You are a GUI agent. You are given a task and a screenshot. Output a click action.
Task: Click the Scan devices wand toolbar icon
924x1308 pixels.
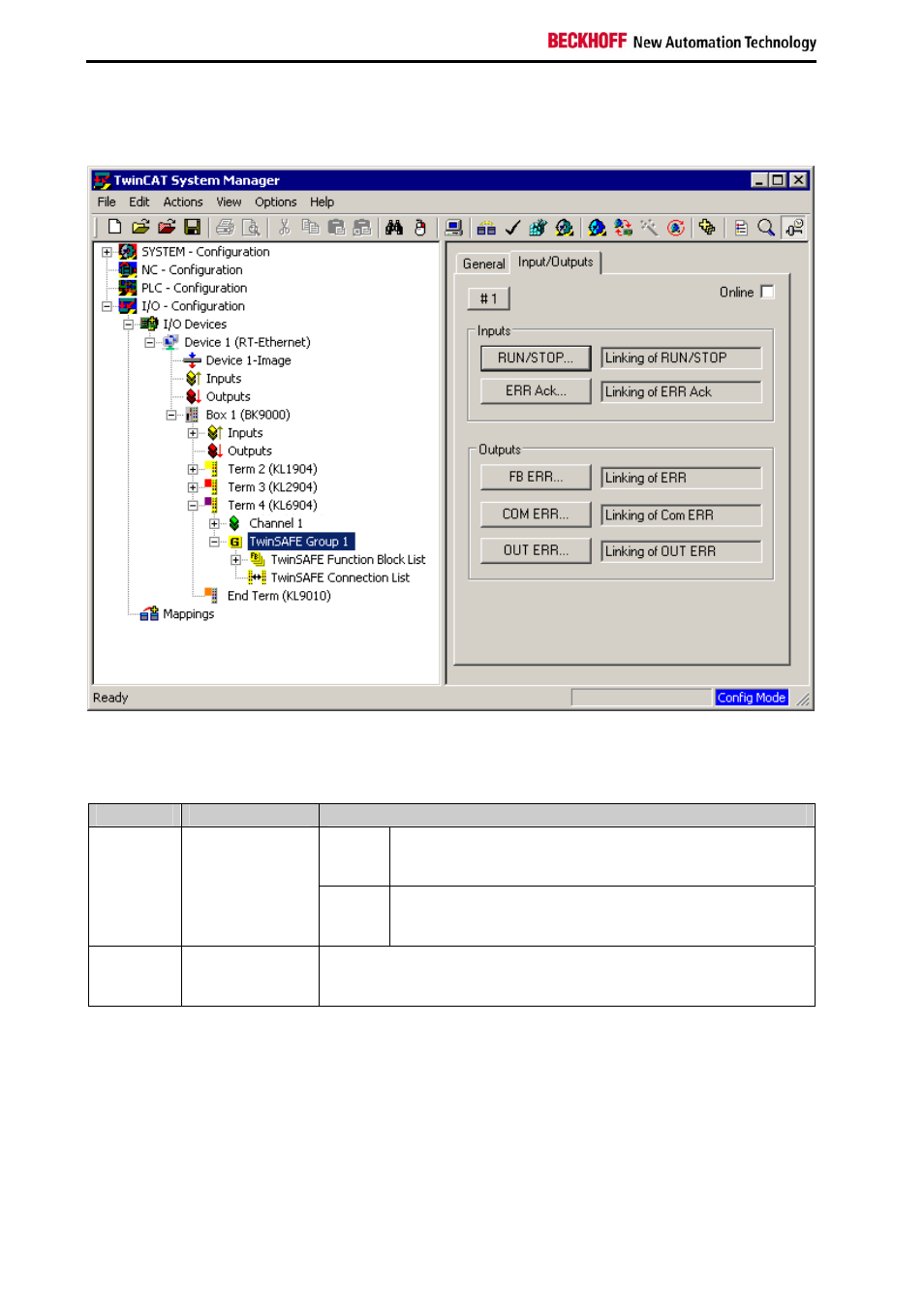(649, 228)
